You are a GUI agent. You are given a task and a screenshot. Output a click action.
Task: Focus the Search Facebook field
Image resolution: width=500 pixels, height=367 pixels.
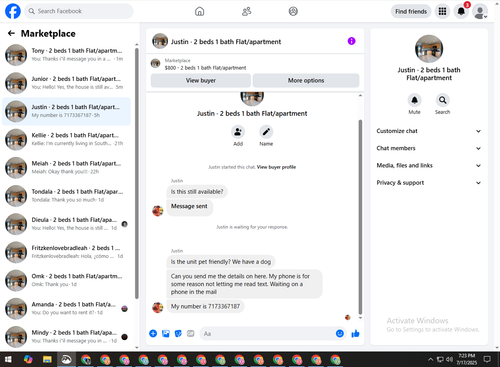pos(79,11)
